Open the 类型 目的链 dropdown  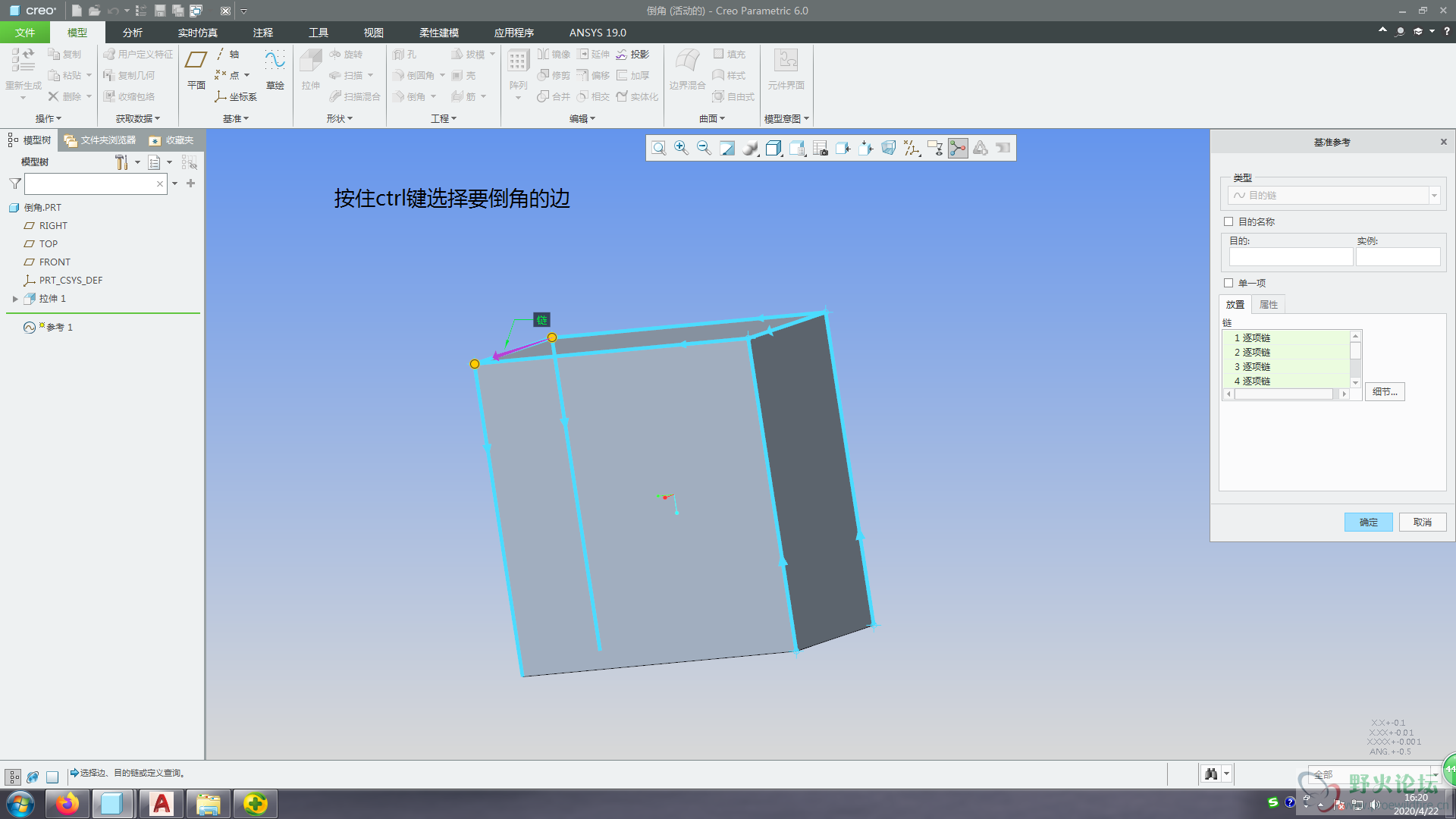click(x=1333, y=196)
